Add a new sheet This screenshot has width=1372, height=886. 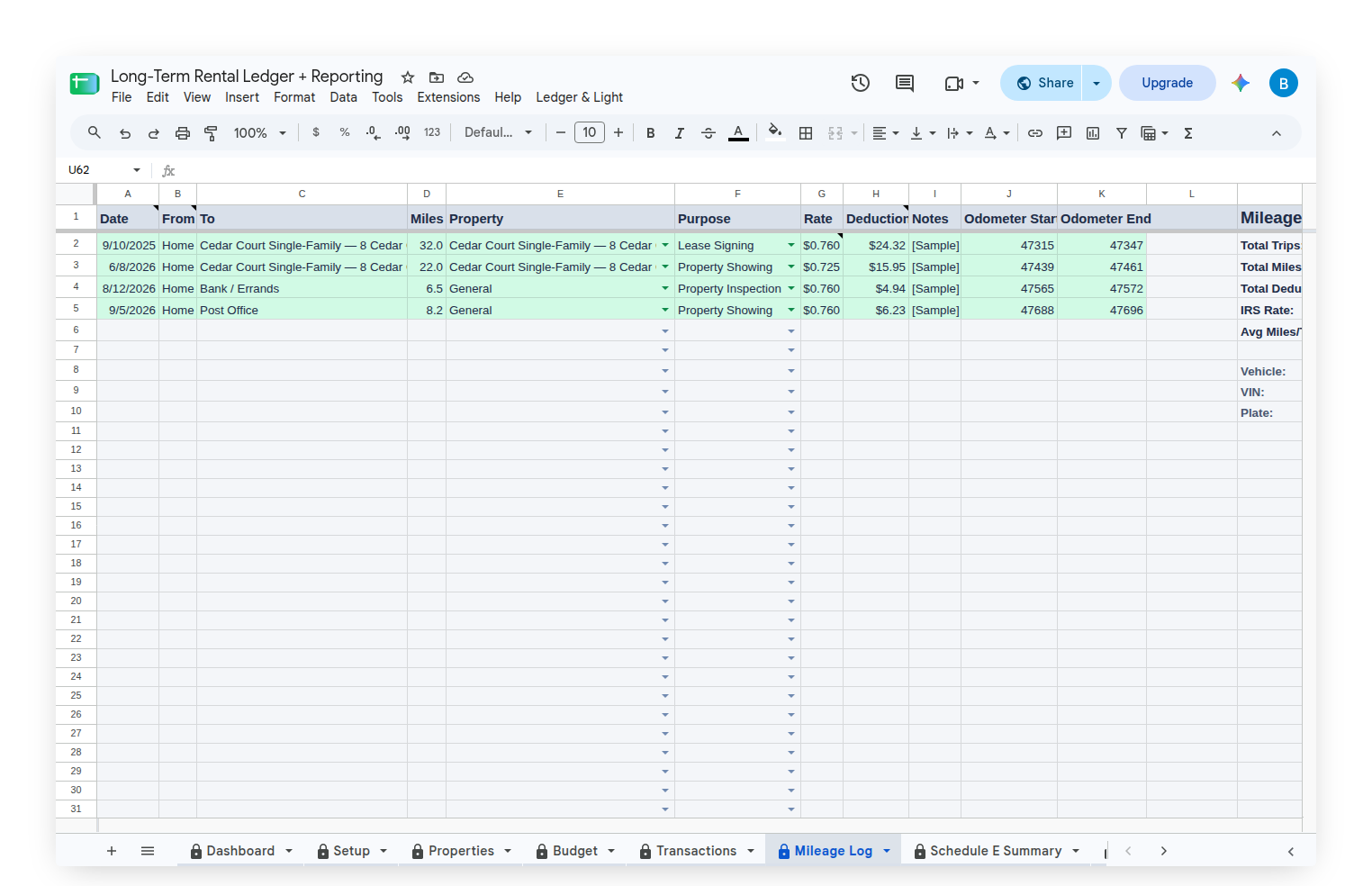(112, 851)
